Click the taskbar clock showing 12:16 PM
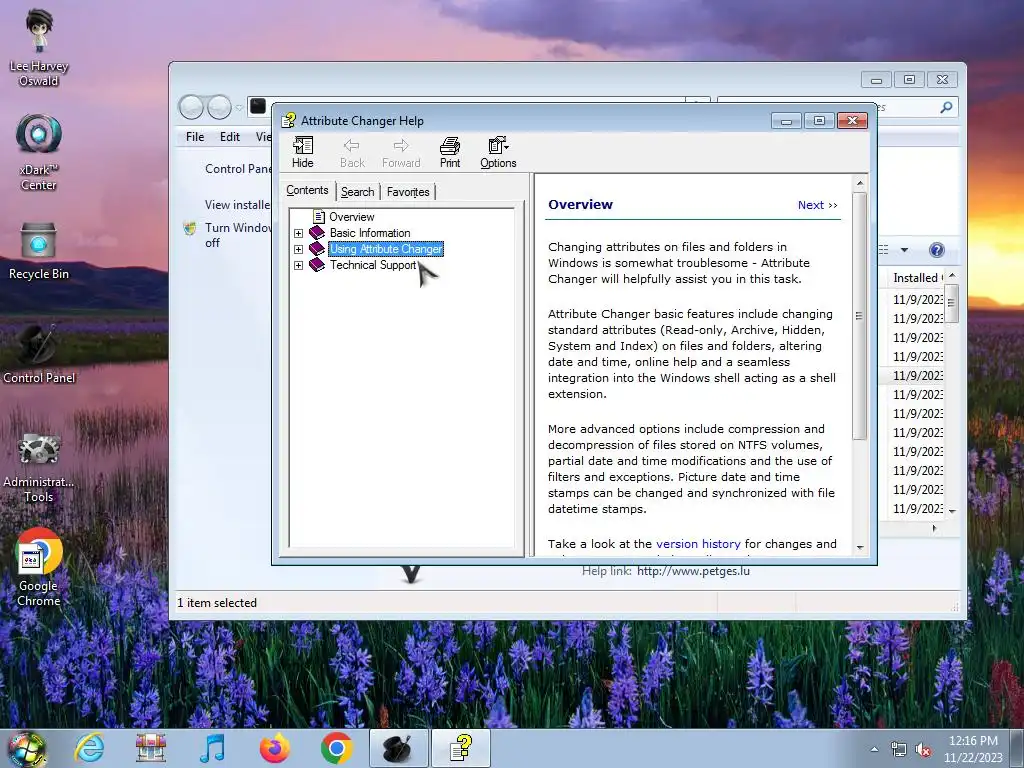1024x768 pixels. pos(973,749)
